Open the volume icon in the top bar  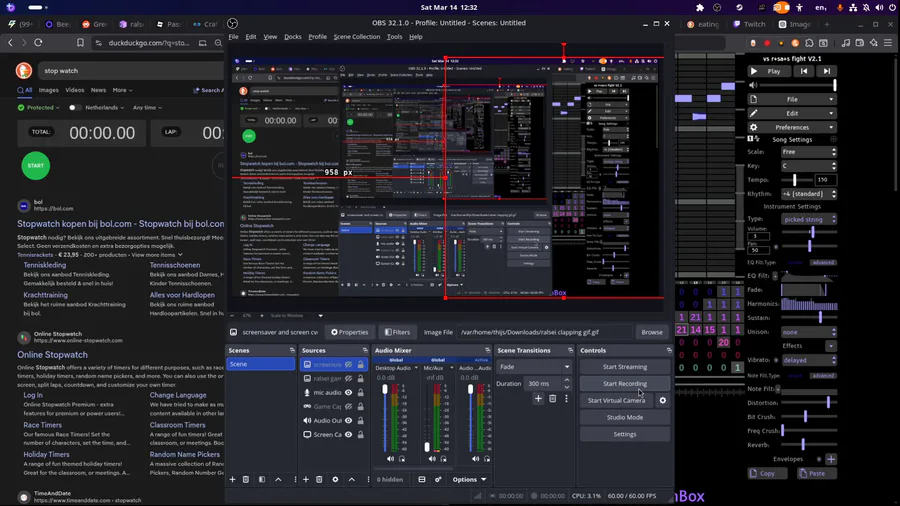click(879, 7)
